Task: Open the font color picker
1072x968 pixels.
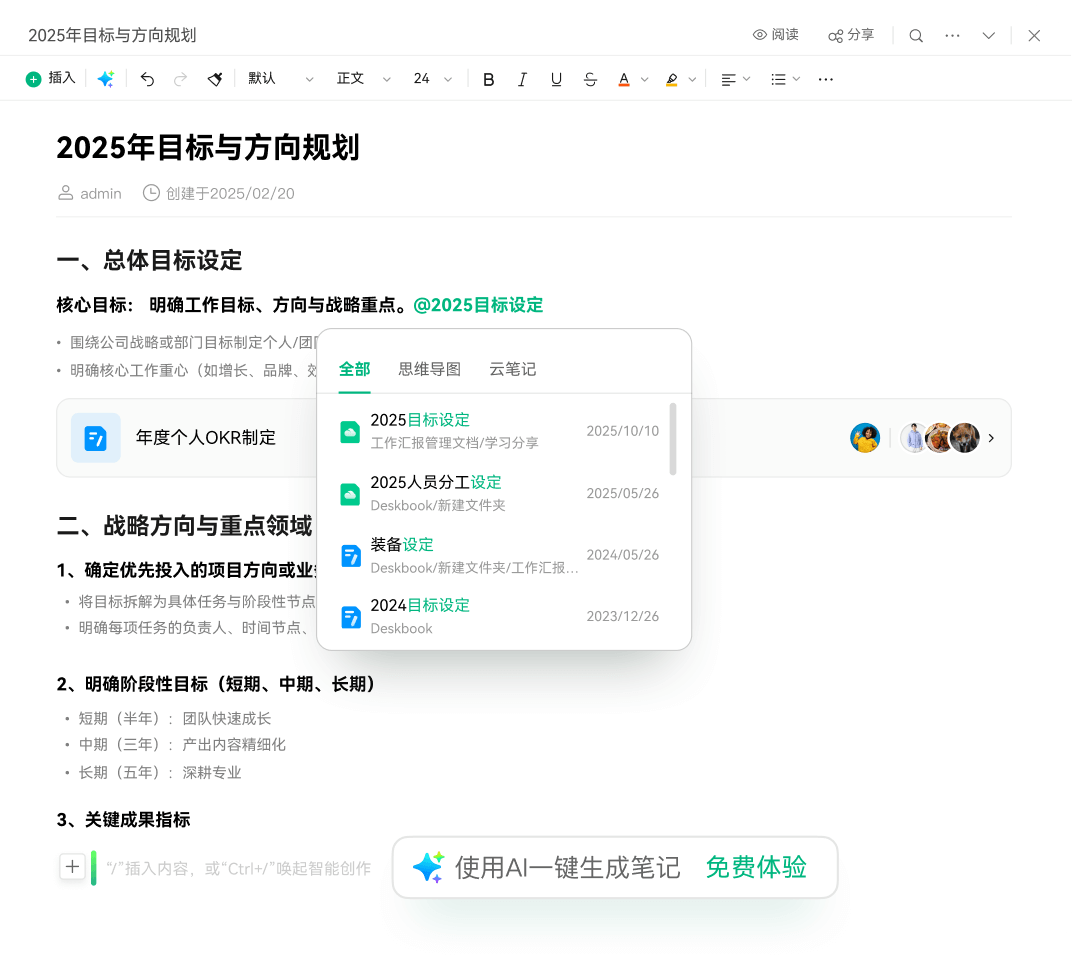Action: (624, 79)
